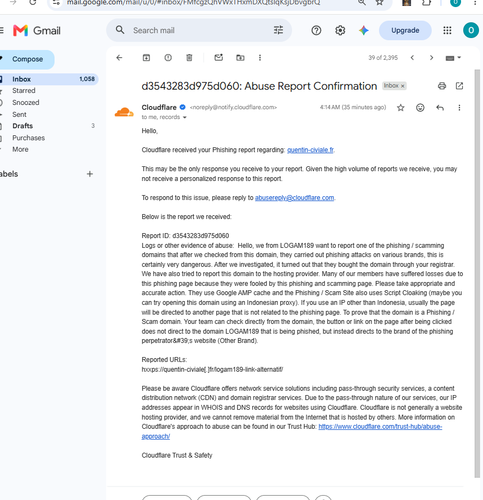483x500 pixels.
Task: Open the Move to folder icon
Action: 240,58
